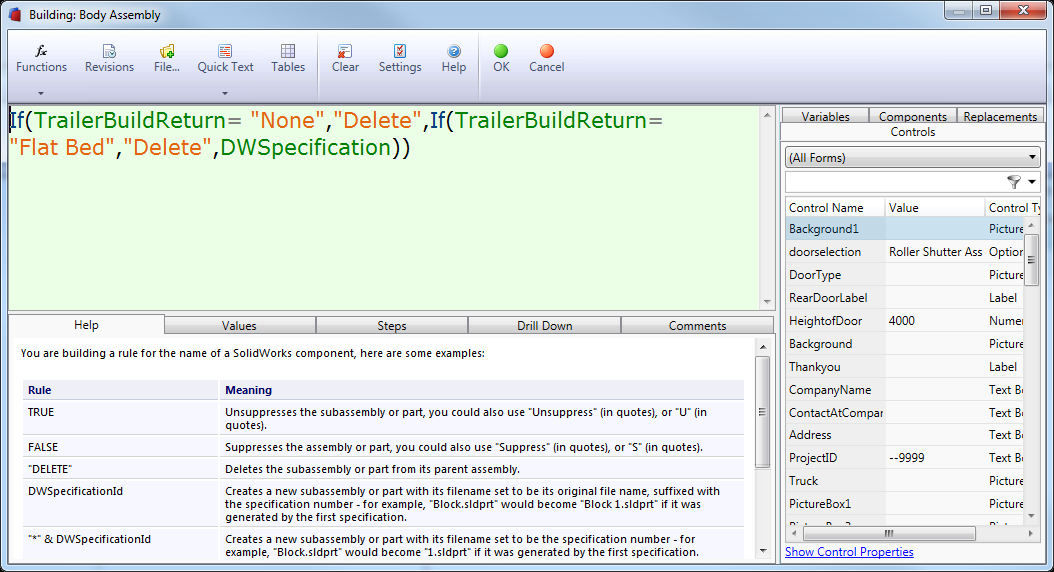Viewport: 1054px width, 572px height.
Task: Switch to the Values tab
Action: [239, 325]
